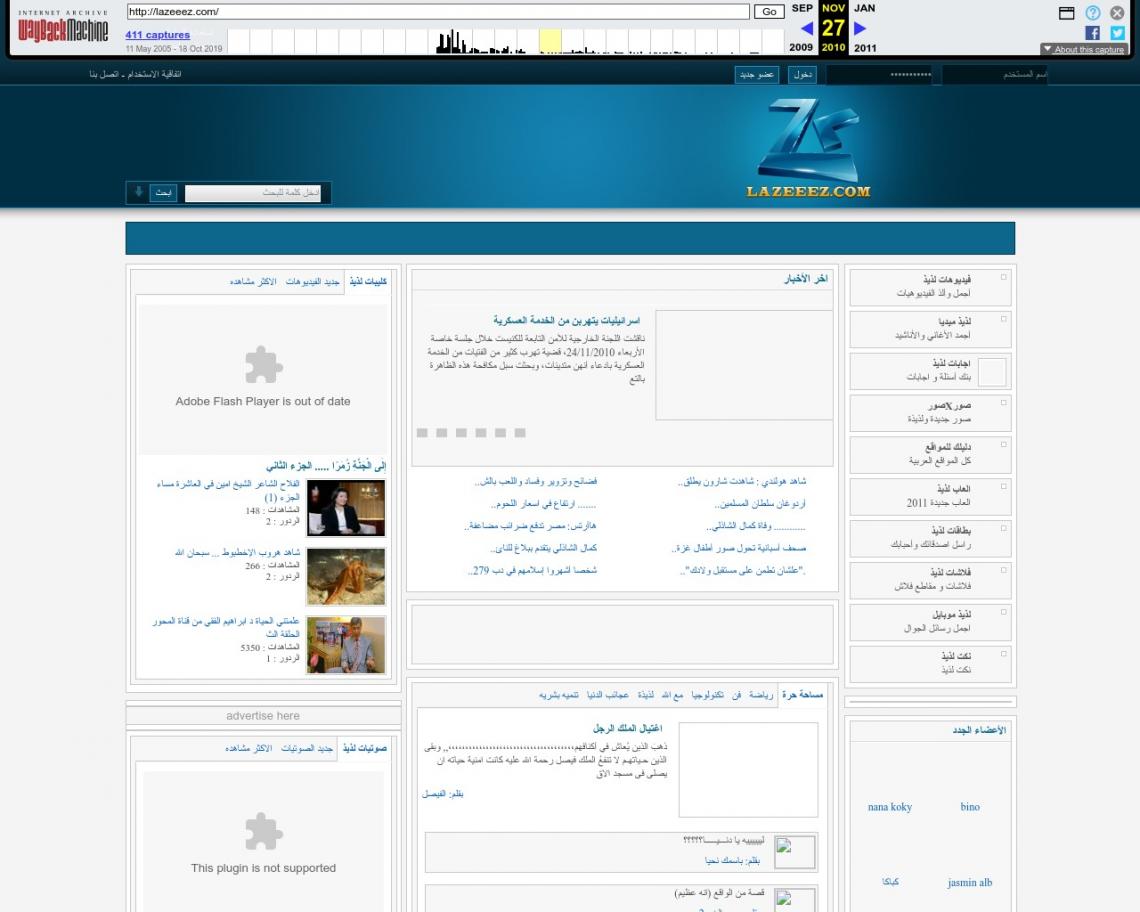
Task: Click the advertise here banner
Action: coord(263,716)
